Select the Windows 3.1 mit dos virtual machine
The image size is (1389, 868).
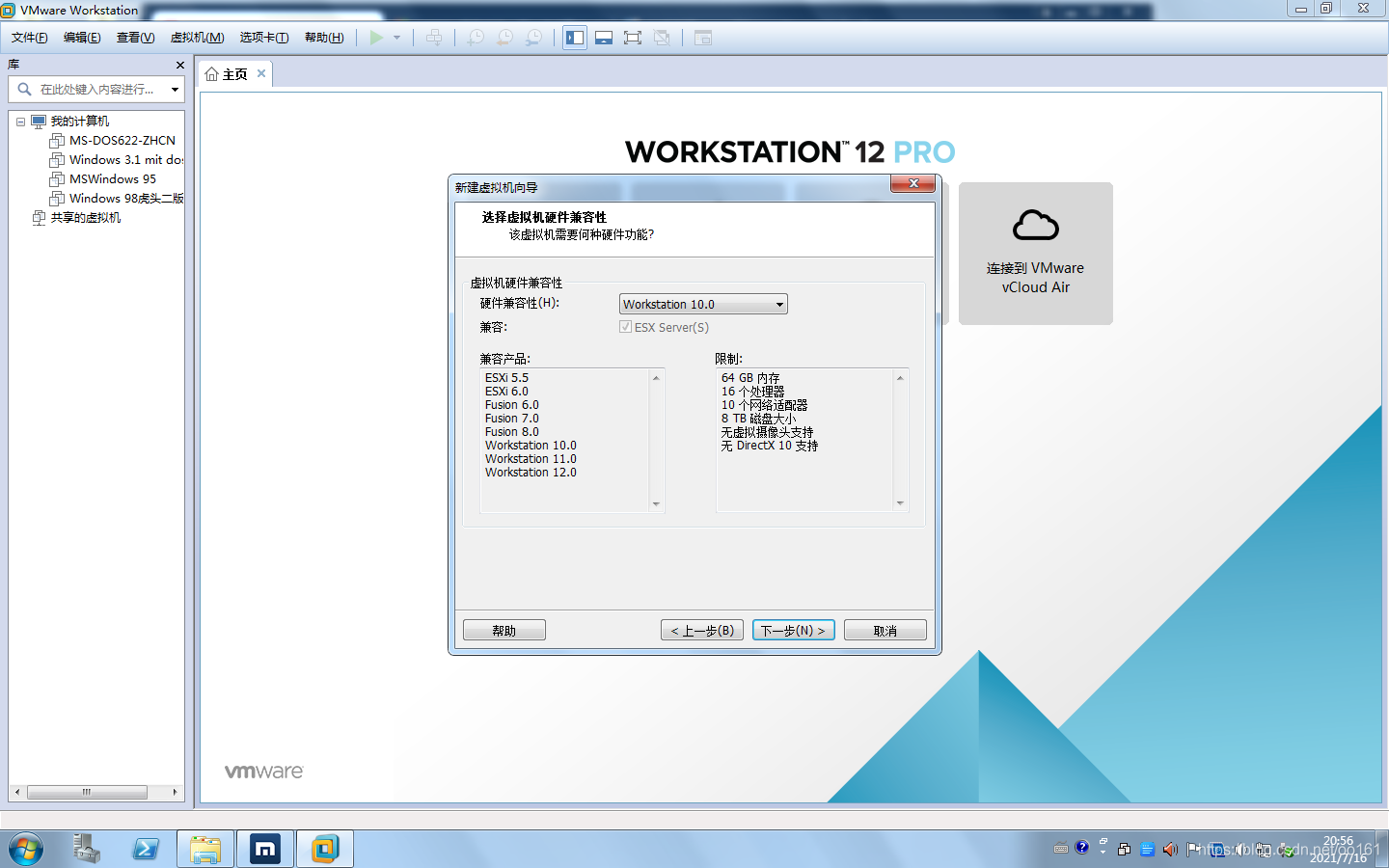point(126,160)
